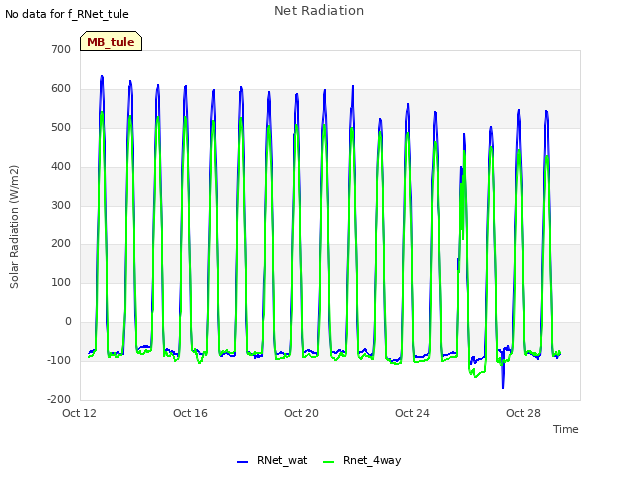Viewport: 640px width, 480px height.
Task: Click the 300 y-axis tick label
Action: pyautogui.click(x=61, y=205)
